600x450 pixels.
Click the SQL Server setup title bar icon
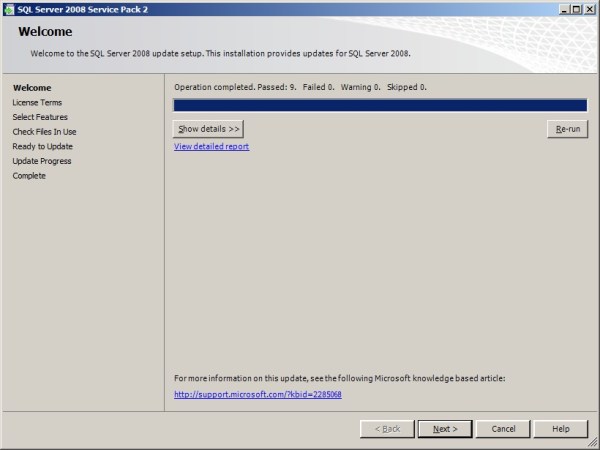(x=9, y=8)
